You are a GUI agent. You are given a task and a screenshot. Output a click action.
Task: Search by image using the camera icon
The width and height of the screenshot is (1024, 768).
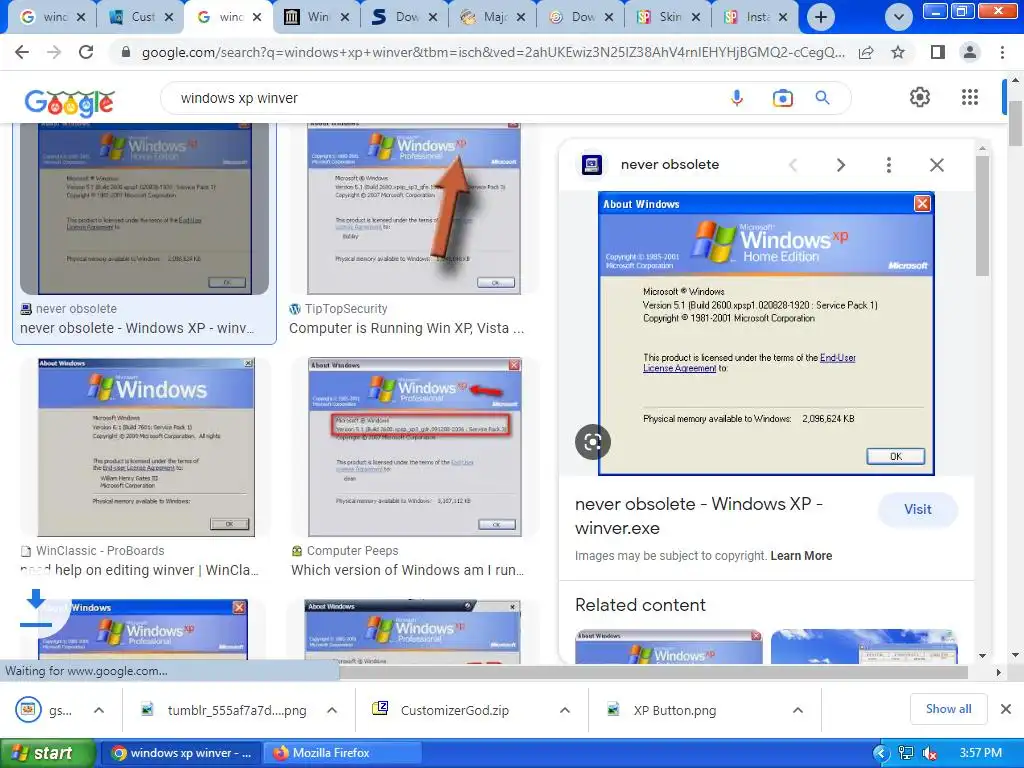(782, 98)
